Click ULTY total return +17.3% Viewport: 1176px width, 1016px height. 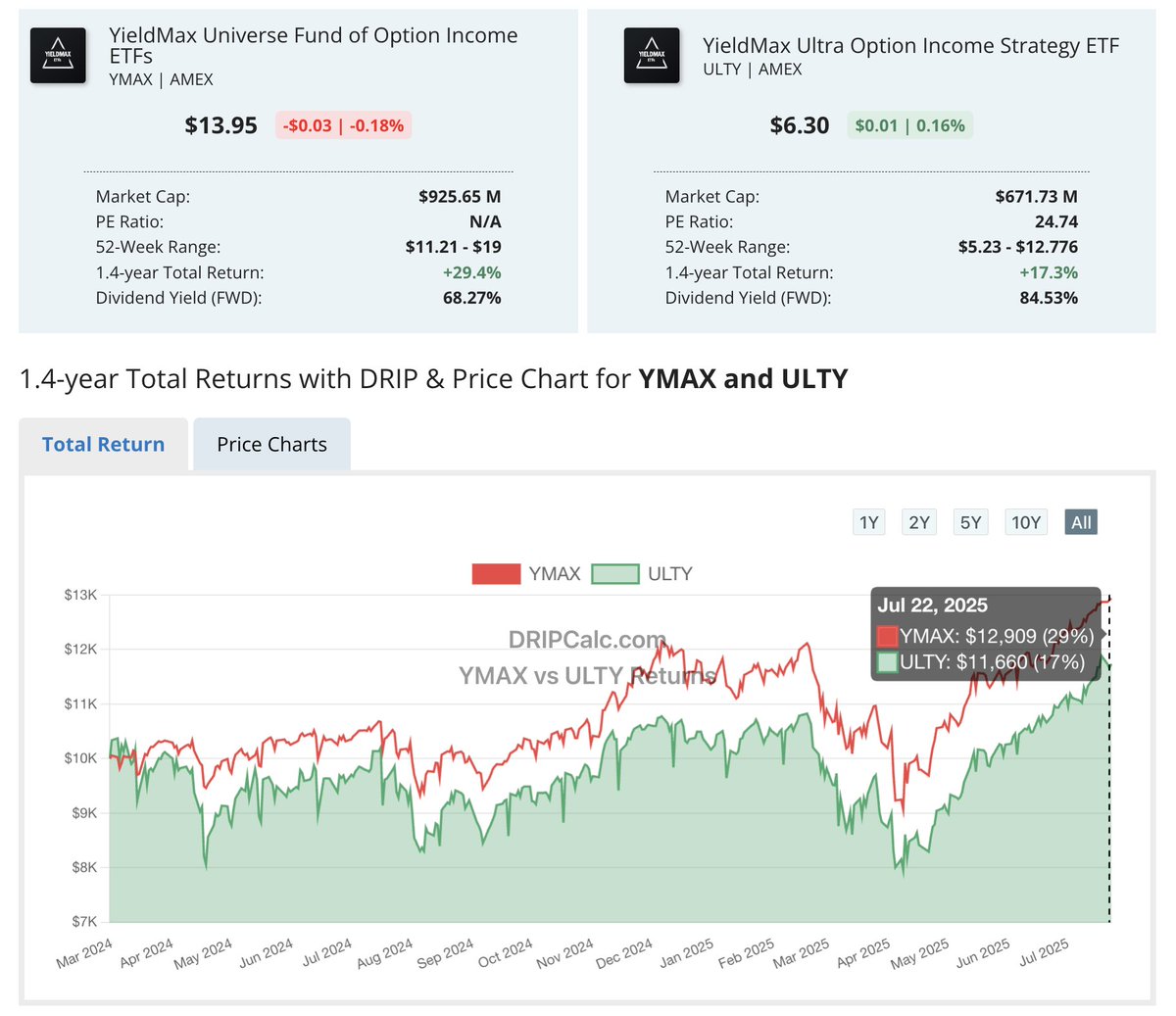coord(1049,272)
